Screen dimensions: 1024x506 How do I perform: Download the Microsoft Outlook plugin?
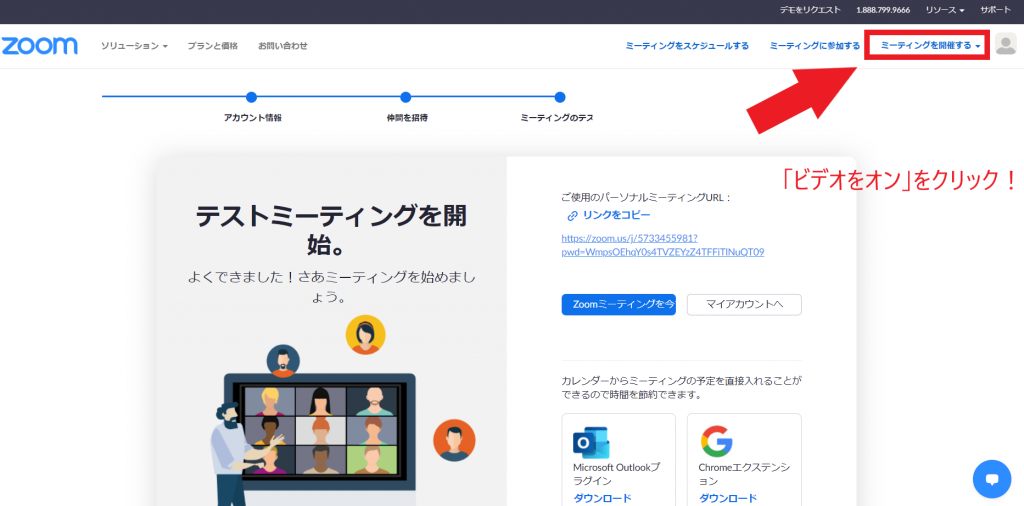(x=602, y=498)
